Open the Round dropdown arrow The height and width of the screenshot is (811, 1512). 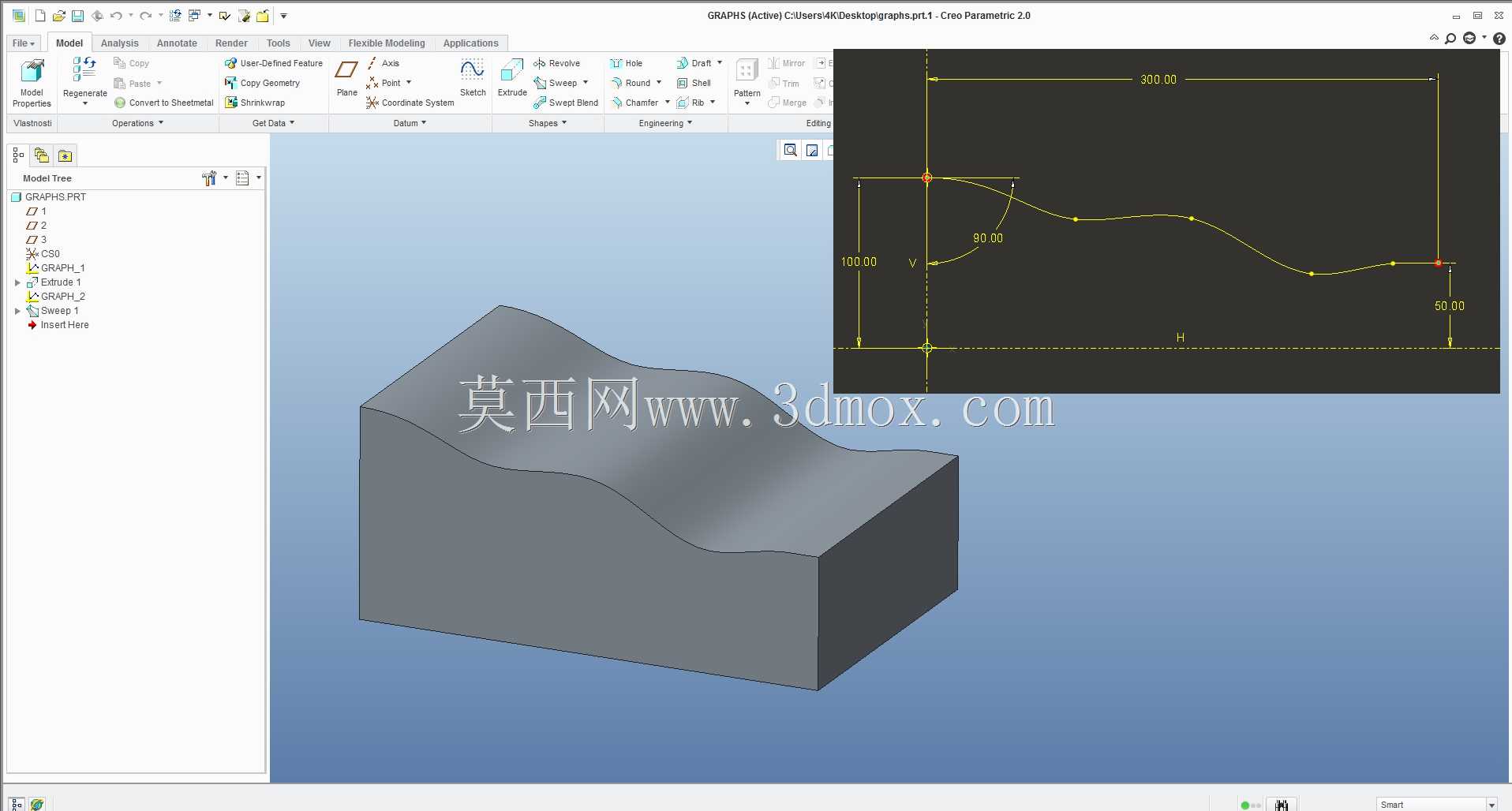click(x=659, y=83)
